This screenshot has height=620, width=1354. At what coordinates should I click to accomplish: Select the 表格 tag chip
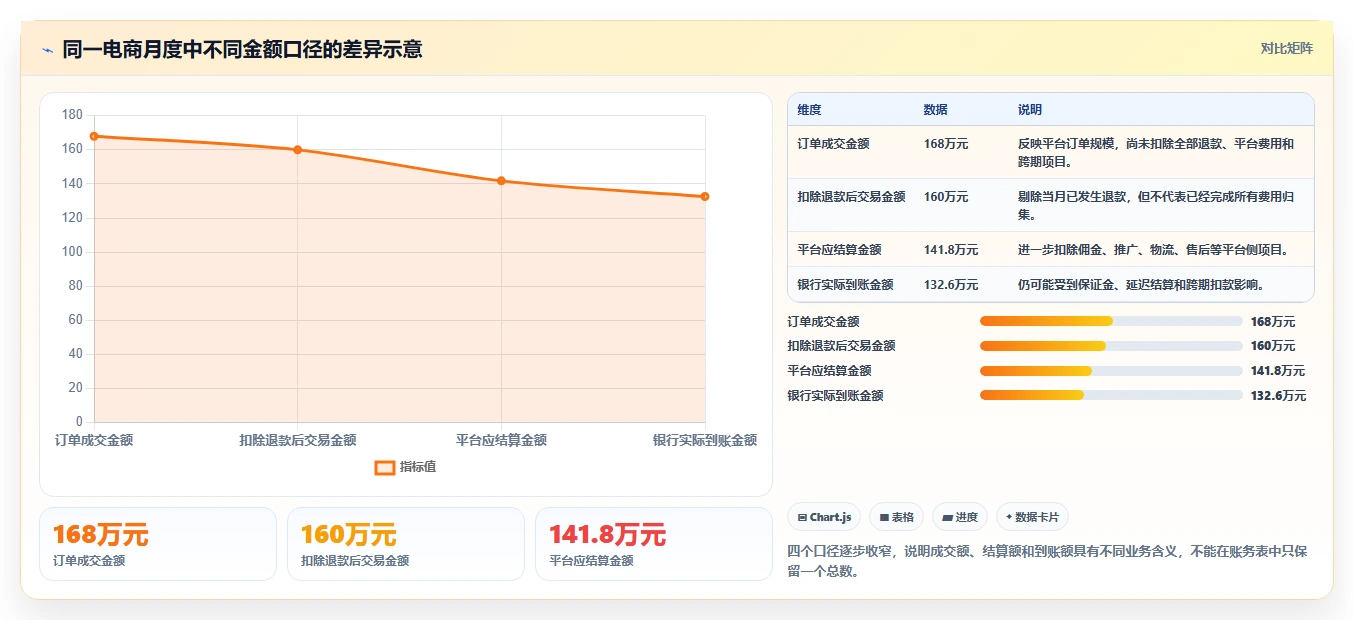pyautogui.click(x=897, y=517)
